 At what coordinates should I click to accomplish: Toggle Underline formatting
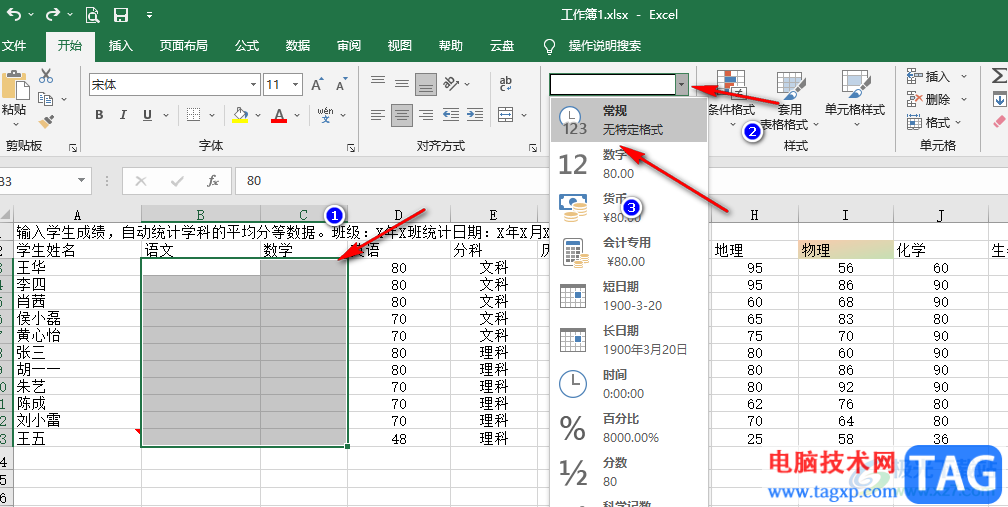(x=147, y=115)
